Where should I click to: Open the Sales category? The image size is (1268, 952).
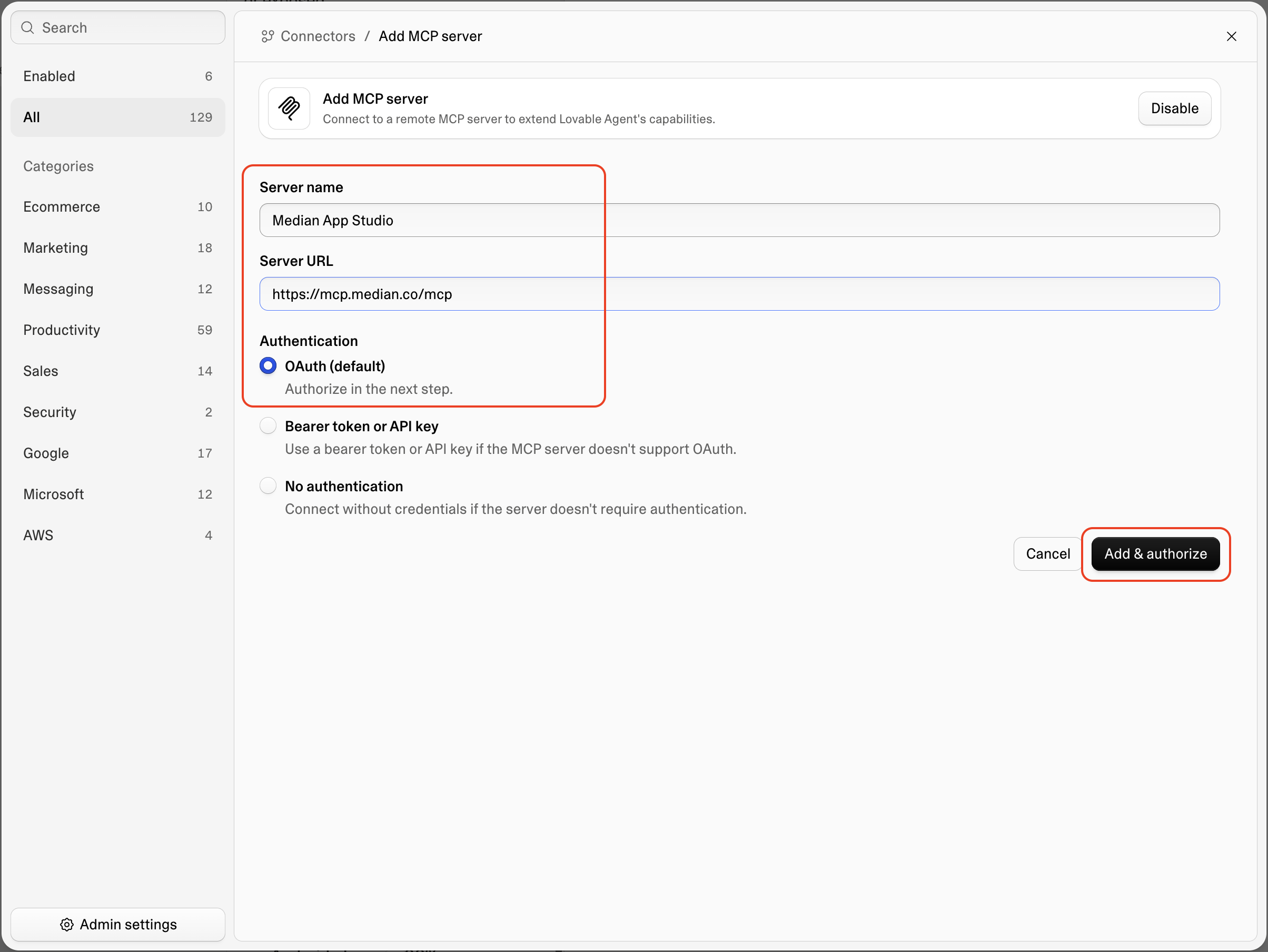click(x=117, y=371)
